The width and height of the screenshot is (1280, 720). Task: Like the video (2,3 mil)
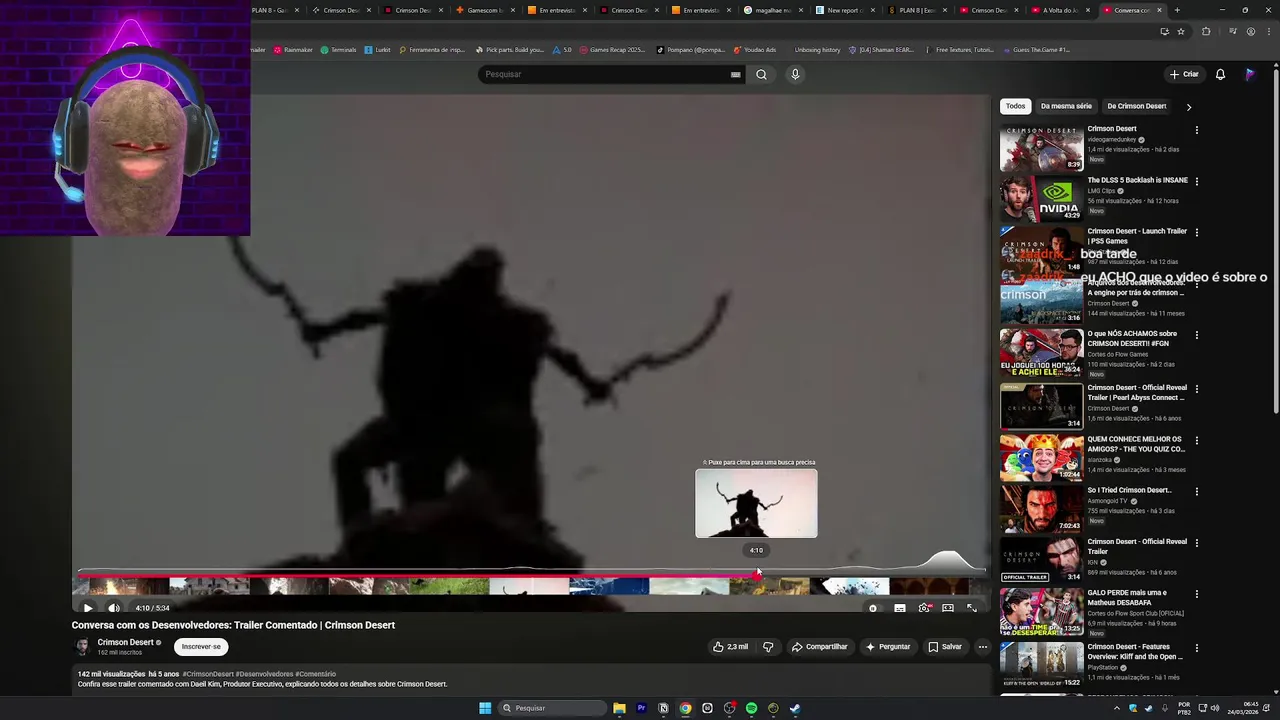[730, 647]
